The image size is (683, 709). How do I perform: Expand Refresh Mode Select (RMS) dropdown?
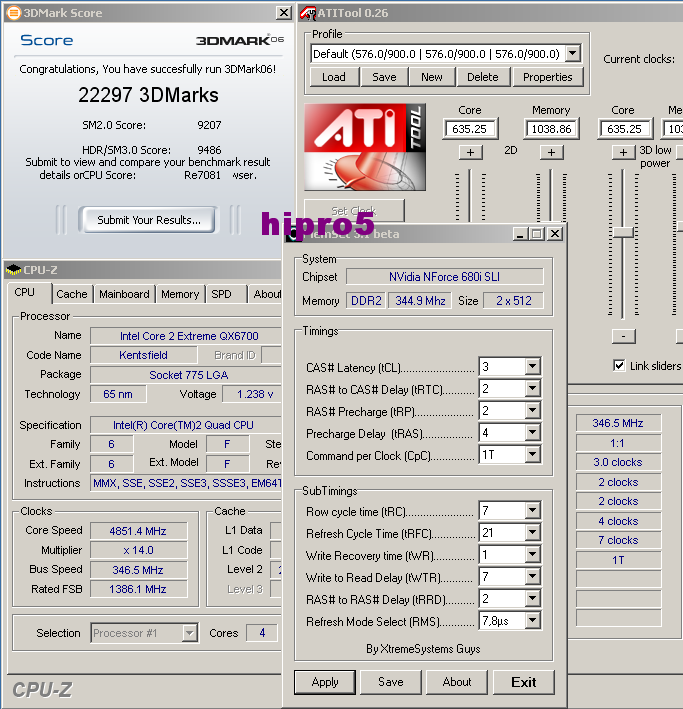[x=532, y=620]
